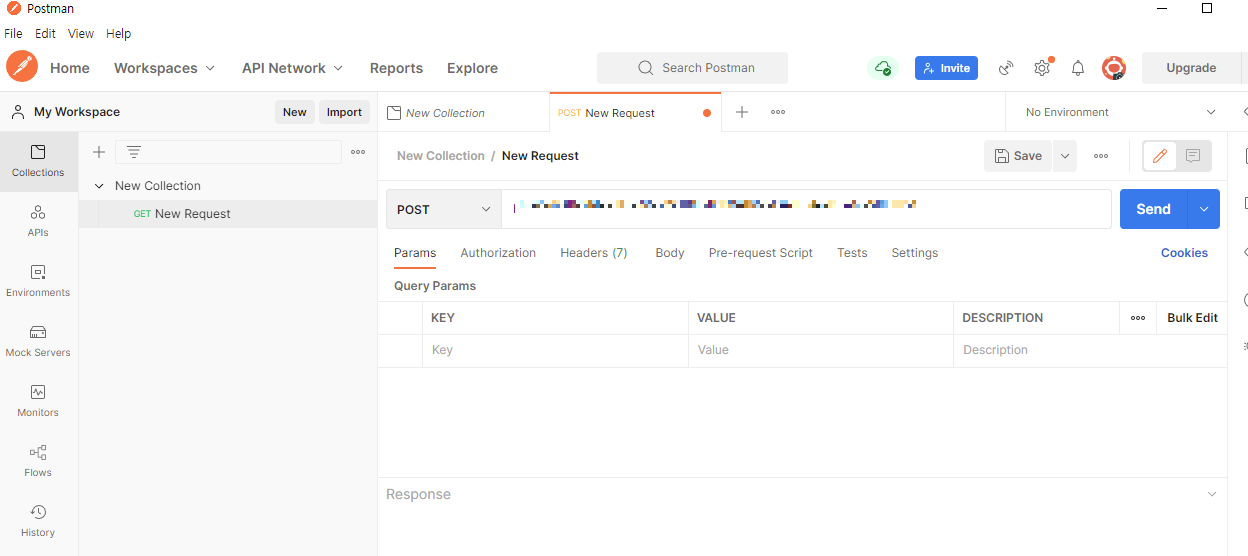Go to Home in top navigation

tap(70, 68)
